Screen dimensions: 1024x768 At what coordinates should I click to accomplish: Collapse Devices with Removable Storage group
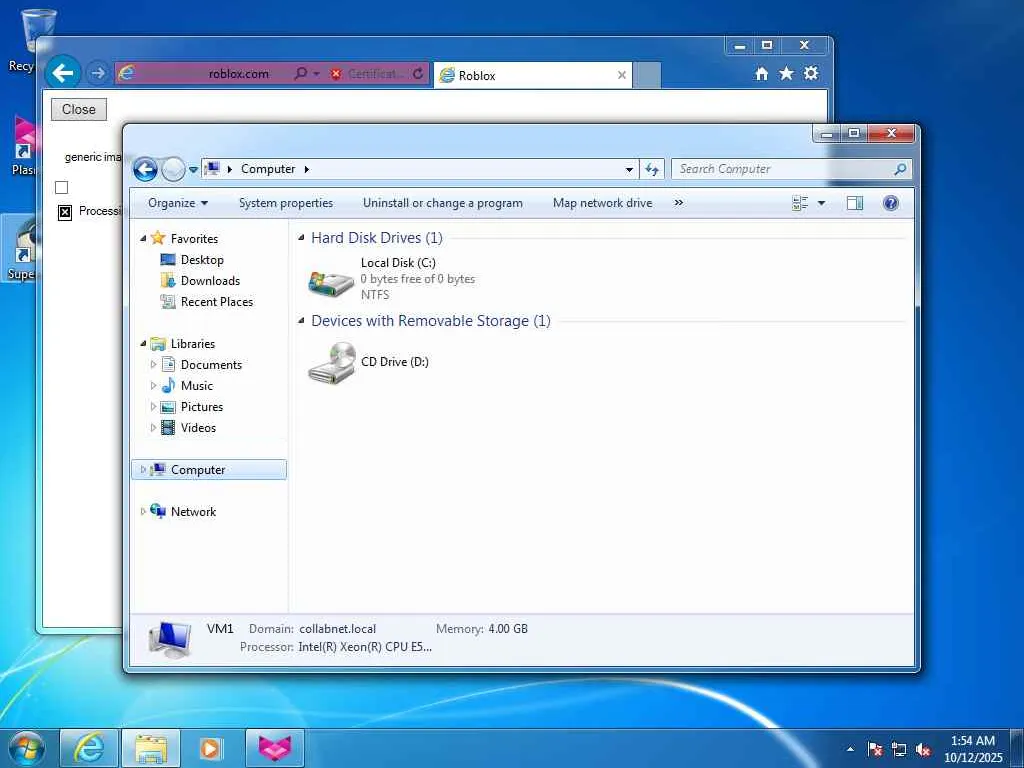(301, 321)
